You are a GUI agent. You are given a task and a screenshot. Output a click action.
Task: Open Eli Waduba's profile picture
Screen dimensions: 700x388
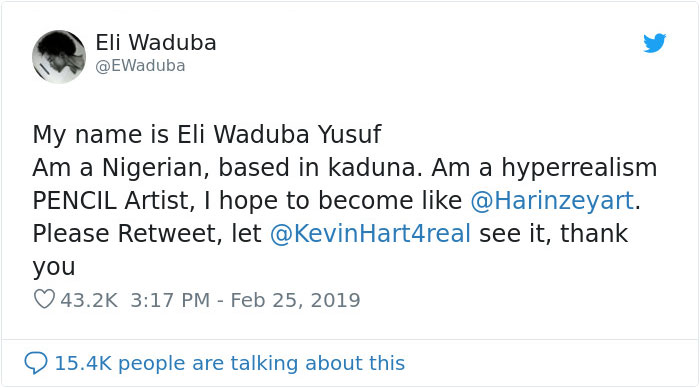point(59,57)
